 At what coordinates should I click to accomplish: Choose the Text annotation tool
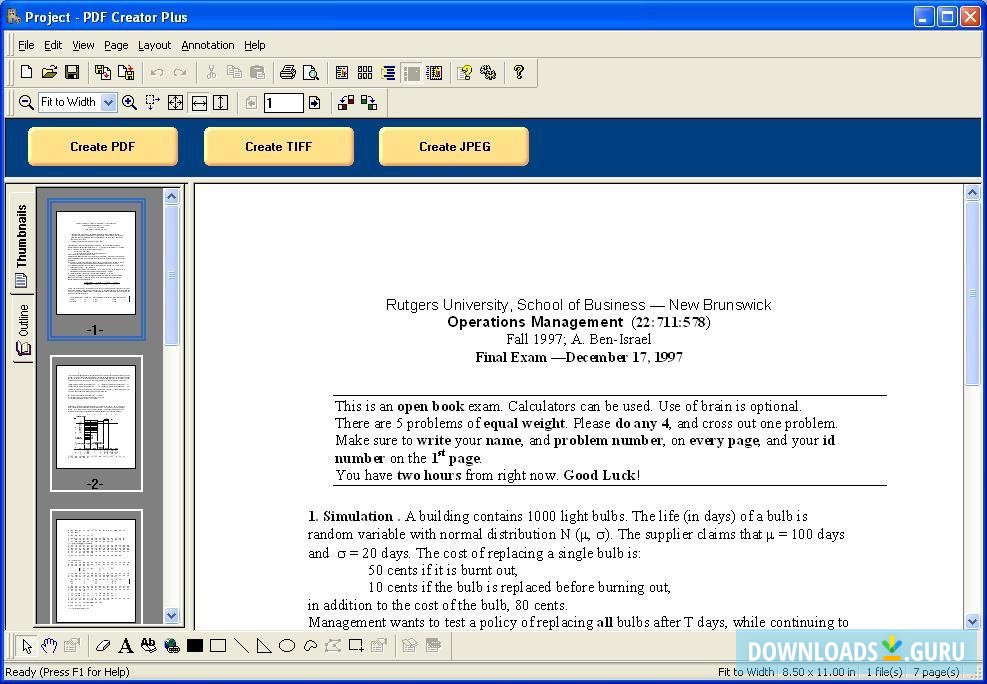125,645
